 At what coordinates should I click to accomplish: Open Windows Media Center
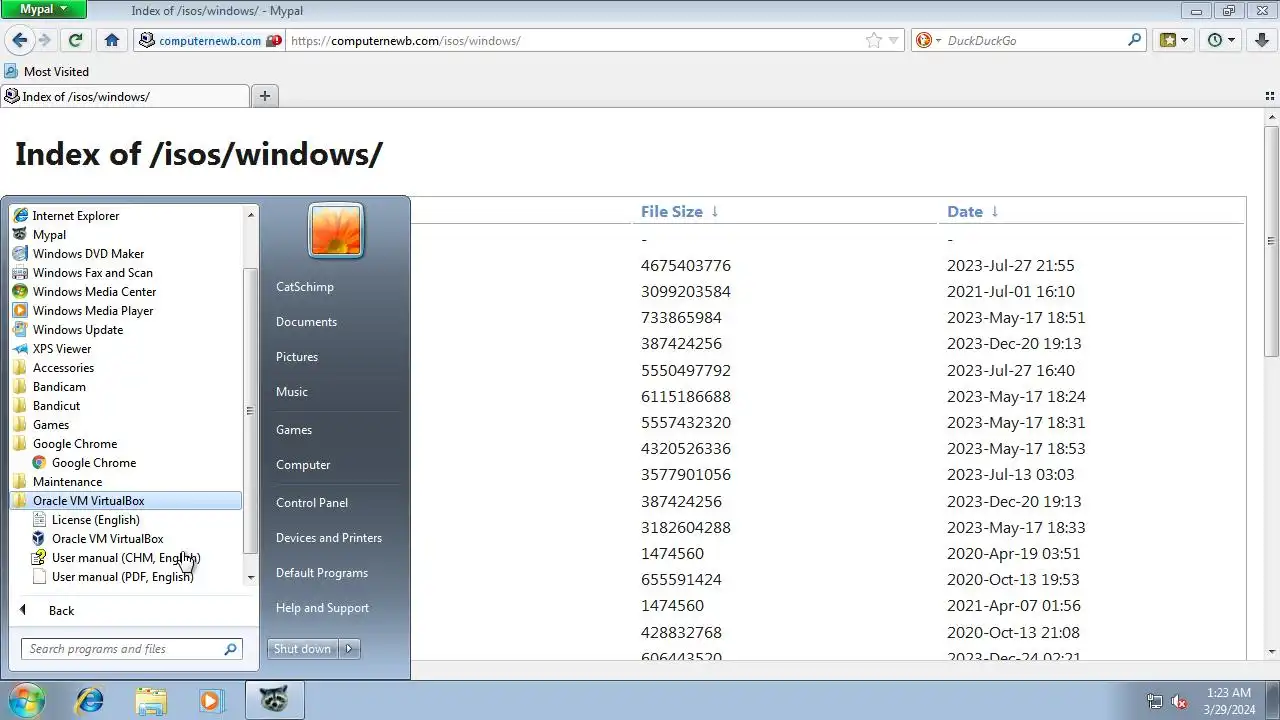pyautogui.click(x=126, y=292)
